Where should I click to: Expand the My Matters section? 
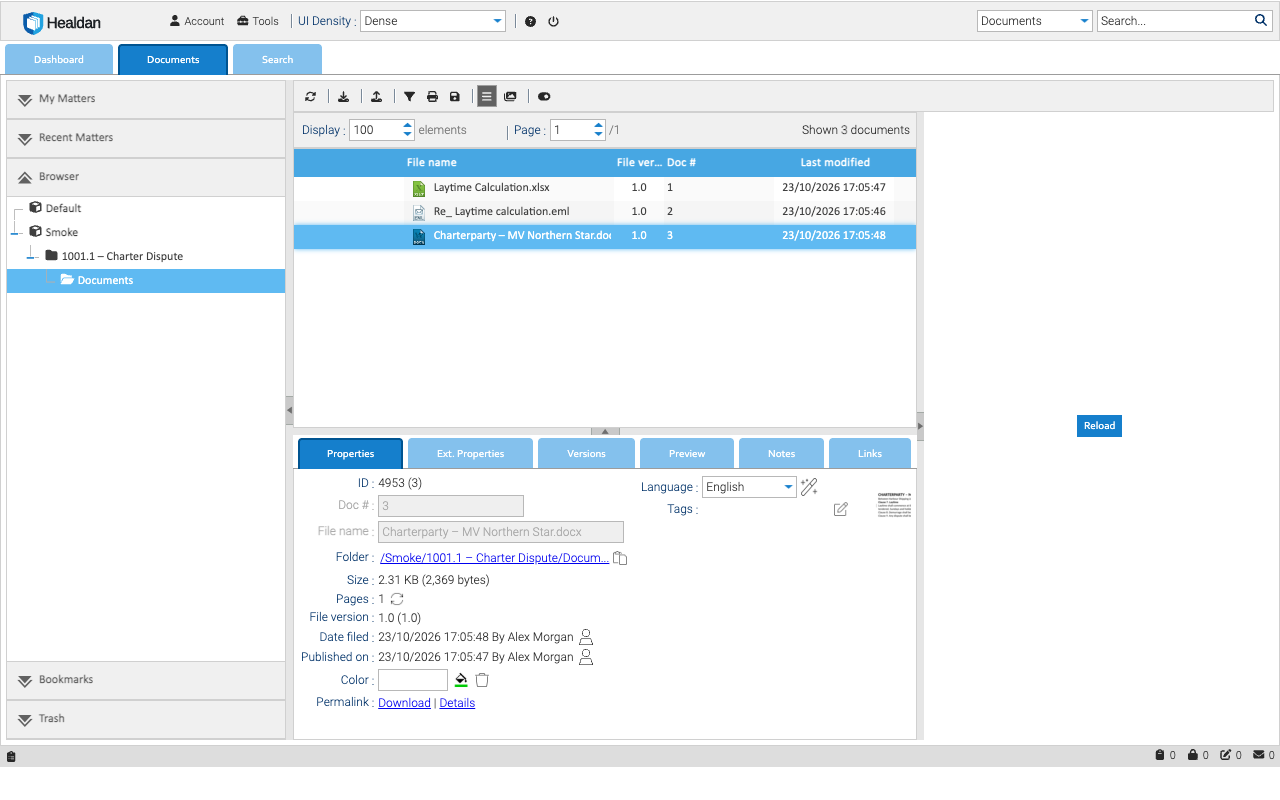point(146,99)
